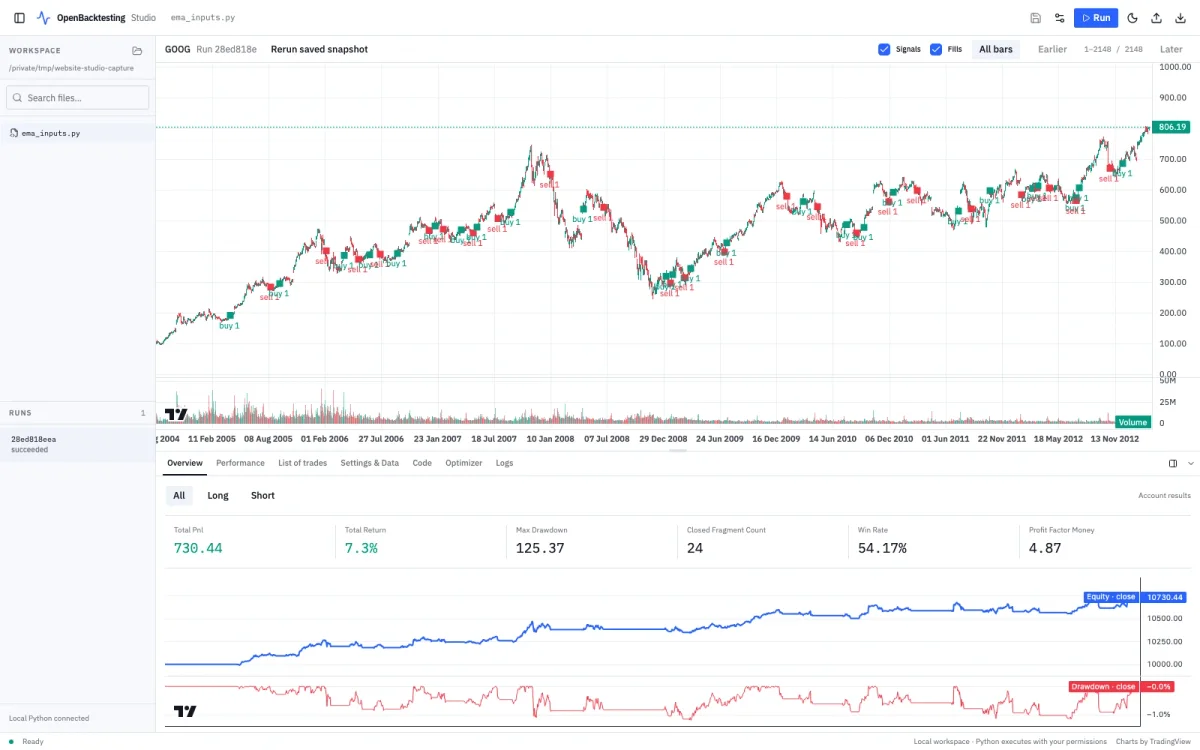This screenshot has width=1200, height=750.
Task: Open the List of trades tab
Action: pos(302,463)
